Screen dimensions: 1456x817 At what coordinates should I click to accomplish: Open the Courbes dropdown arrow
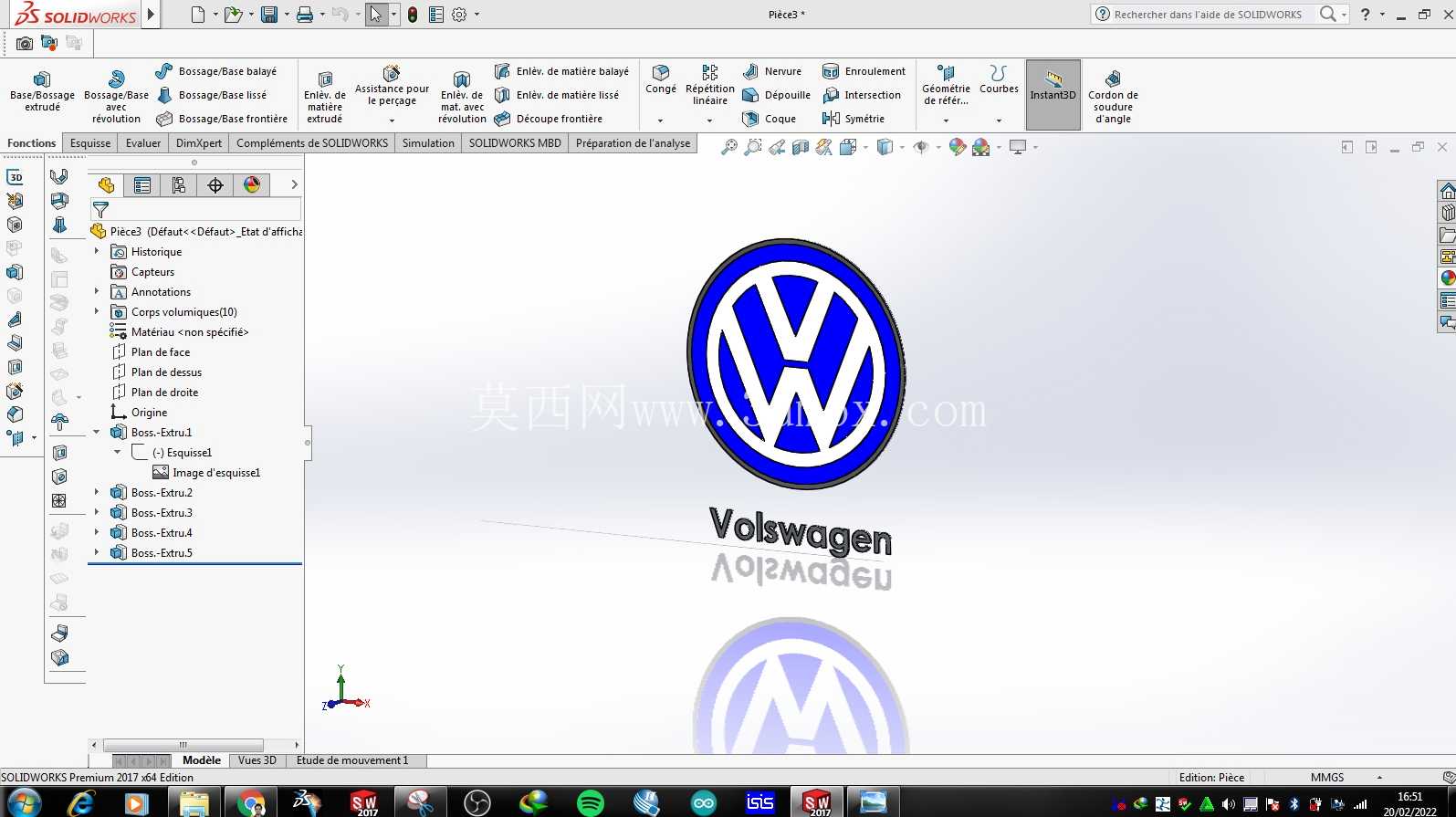999,120
